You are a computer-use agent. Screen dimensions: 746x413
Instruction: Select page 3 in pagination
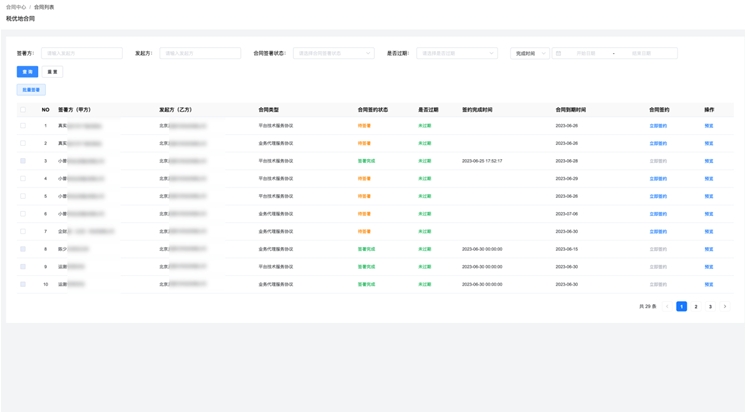click(x=710, y=306)
